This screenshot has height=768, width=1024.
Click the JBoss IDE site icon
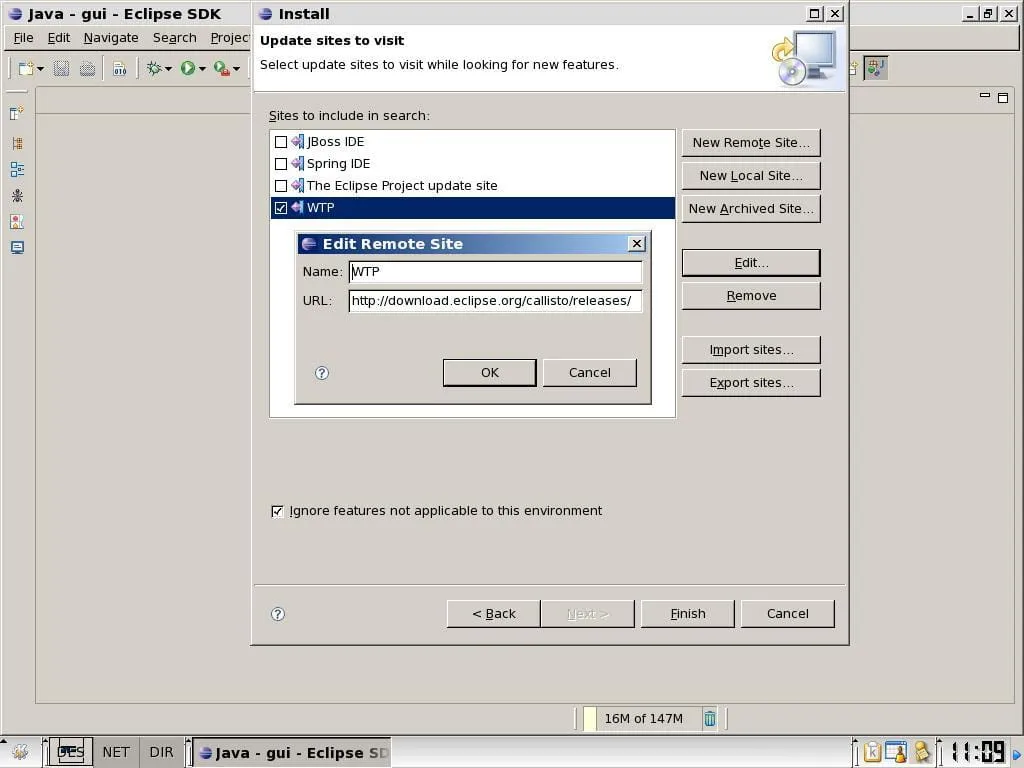(298, 142)
